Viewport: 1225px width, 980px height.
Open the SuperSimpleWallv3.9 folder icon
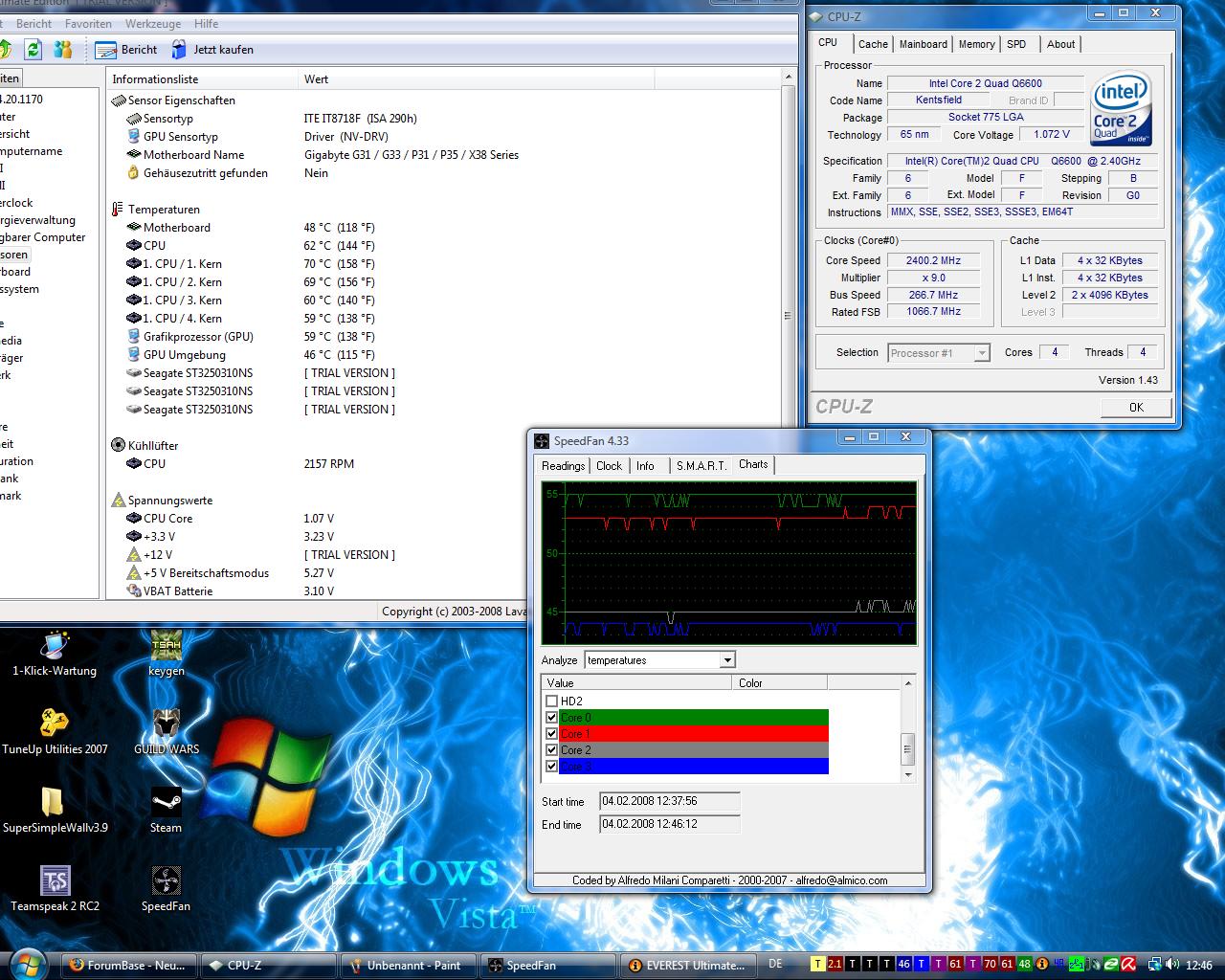tap(55, 811)
